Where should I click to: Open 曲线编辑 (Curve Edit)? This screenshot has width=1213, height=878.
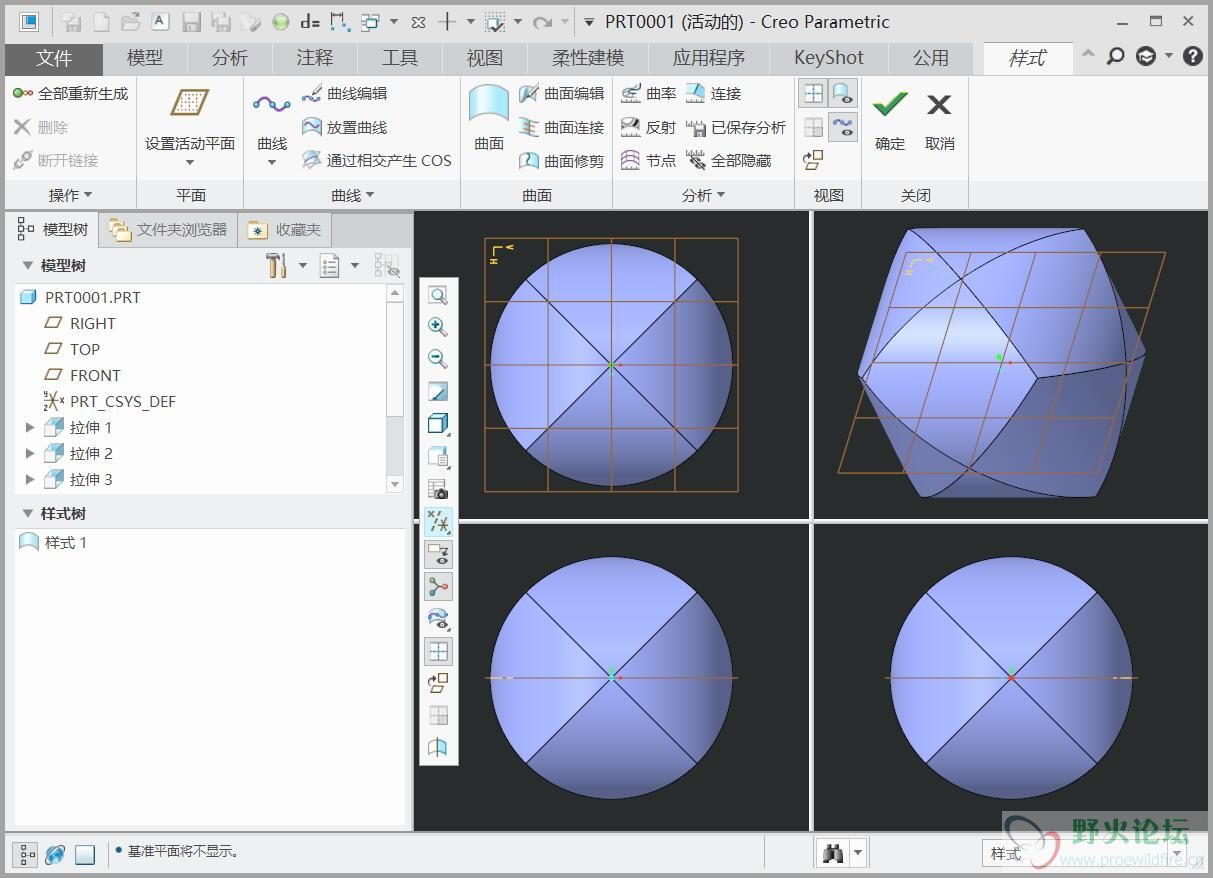point(345,93)
